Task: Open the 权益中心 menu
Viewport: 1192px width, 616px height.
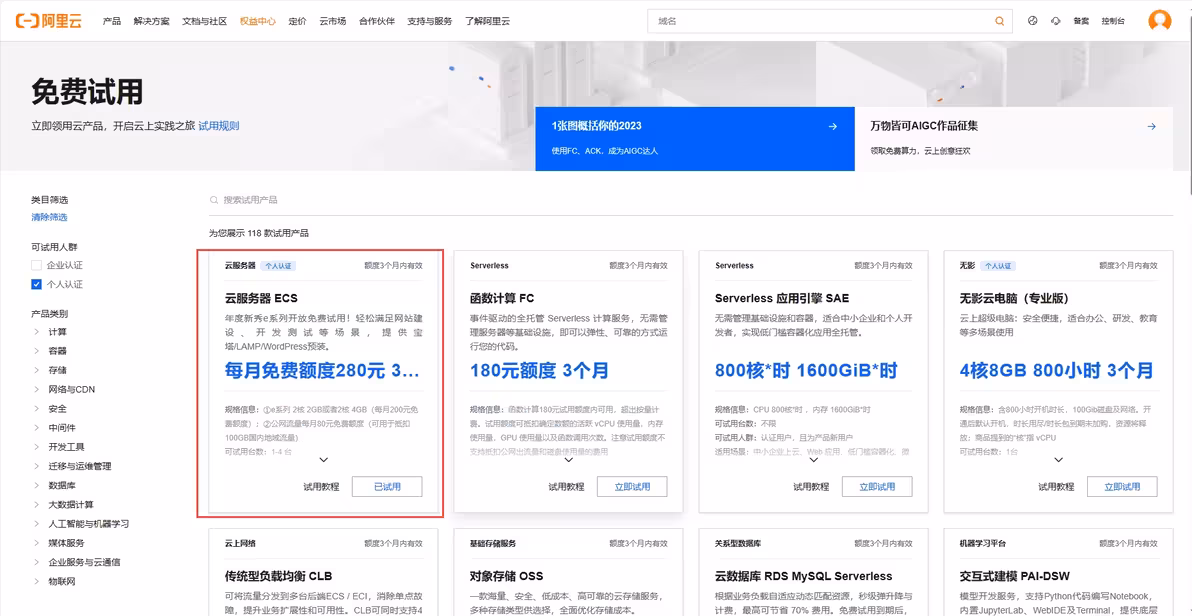Action: 258,21
